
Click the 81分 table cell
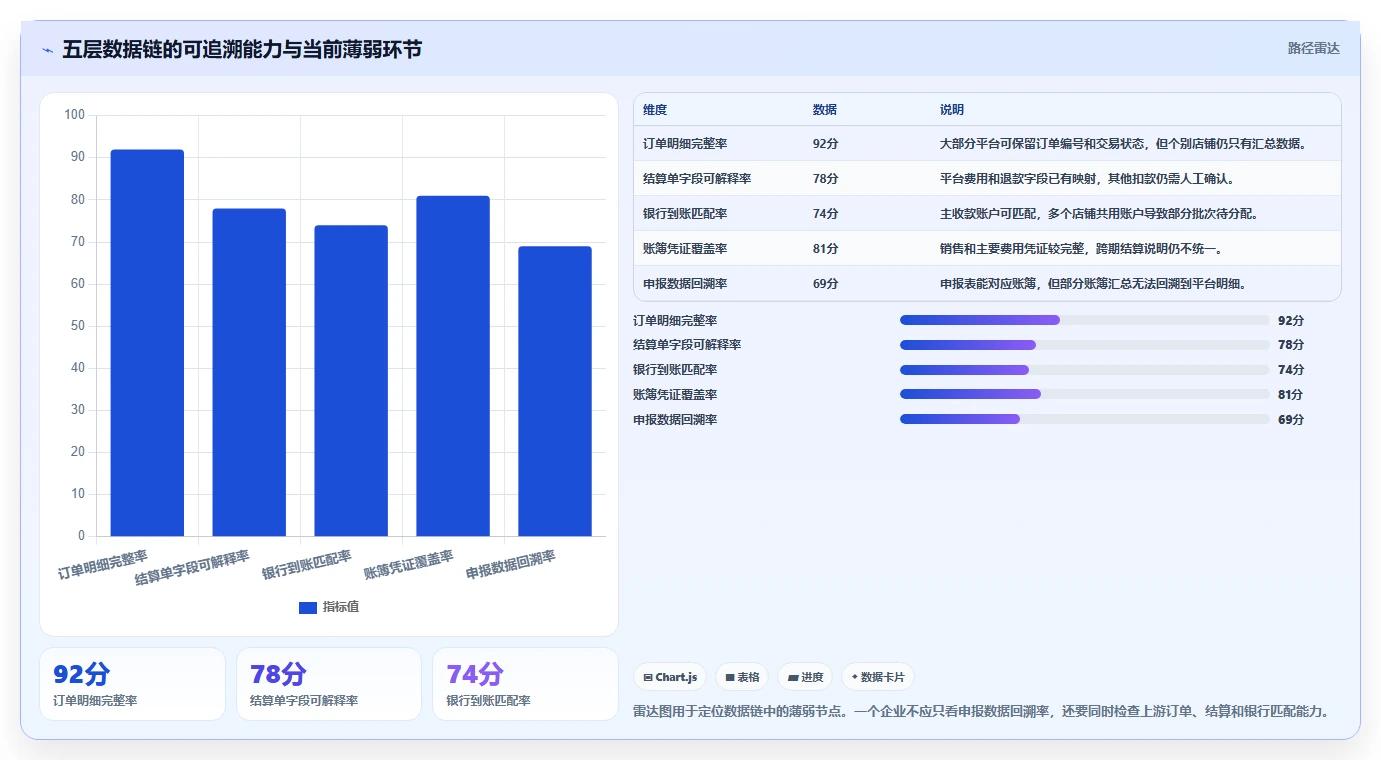click(x=826, y=249)
